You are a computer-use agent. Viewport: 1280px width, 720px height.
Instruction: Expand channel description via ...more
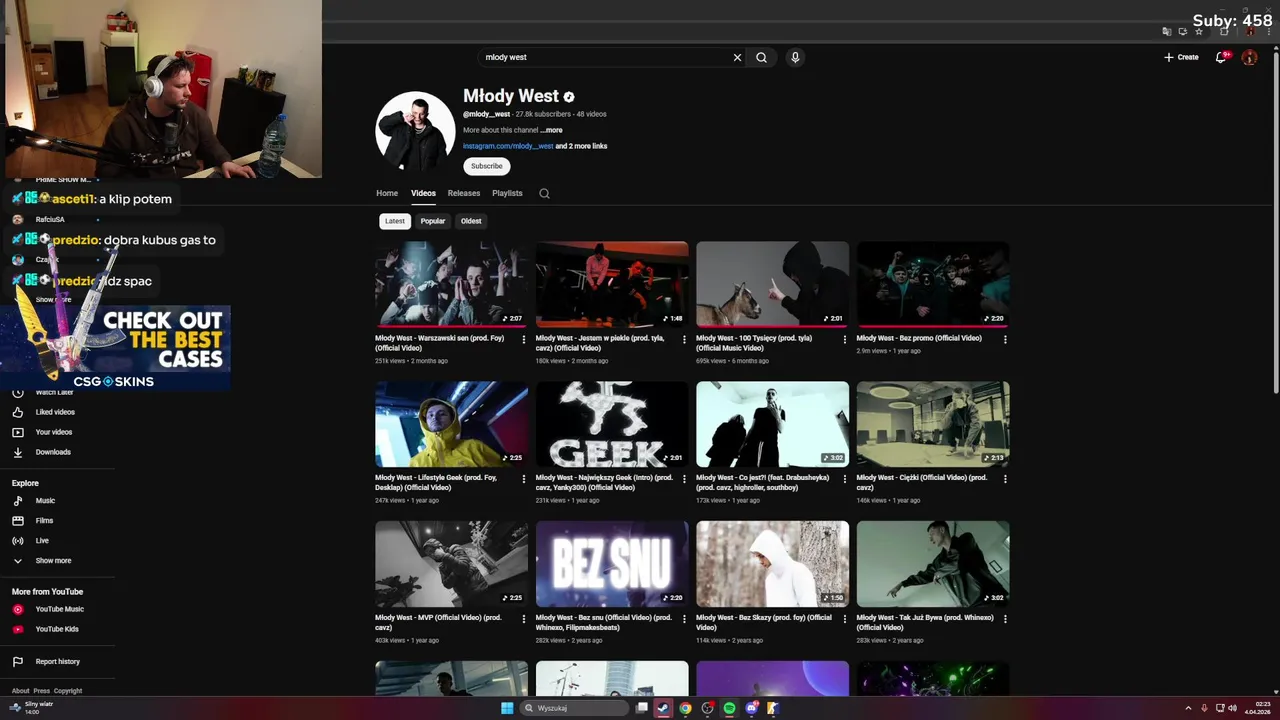pos(551,130)
